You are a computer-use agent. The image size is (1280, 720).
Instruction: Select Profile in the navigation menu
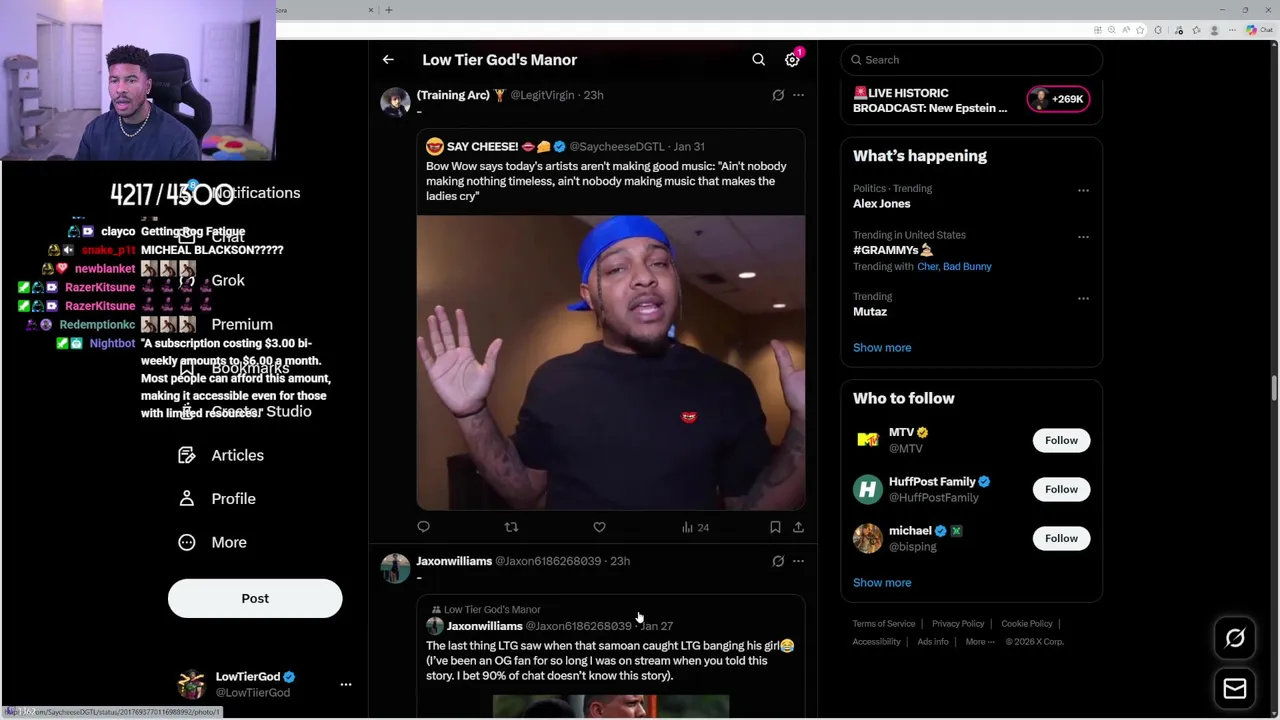pos(234,499)
